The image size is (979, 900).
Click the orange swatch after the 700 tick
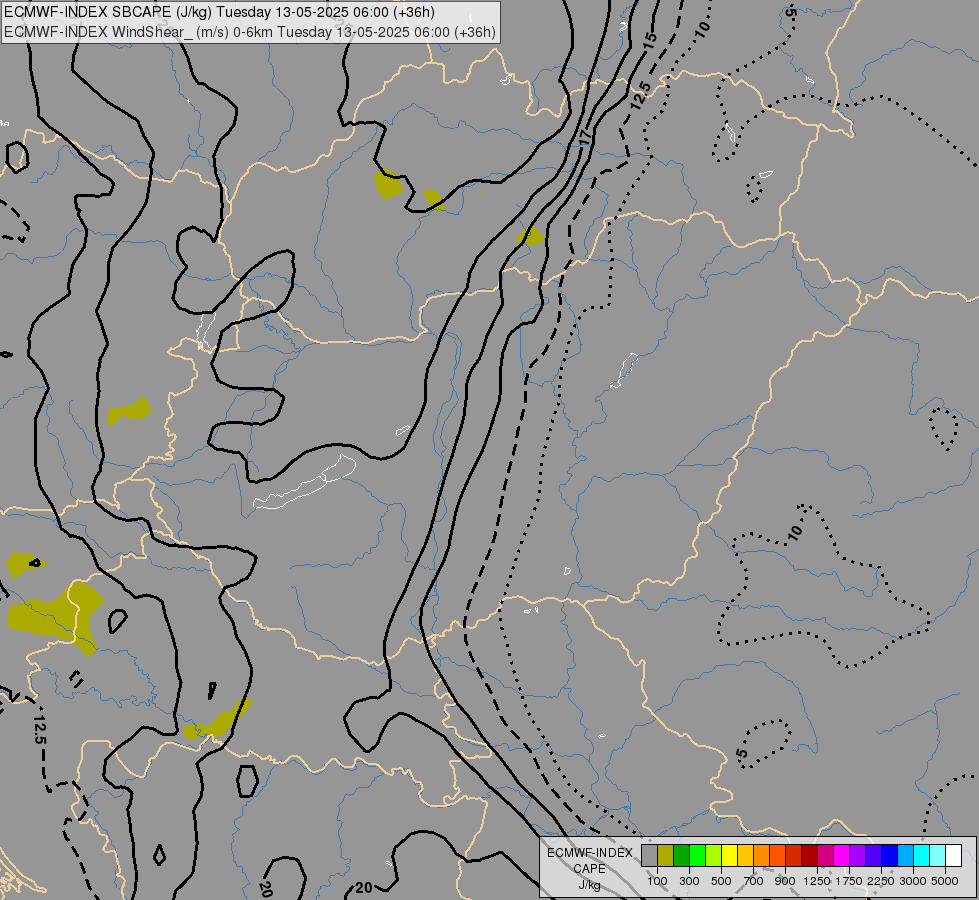click(761, 855)
